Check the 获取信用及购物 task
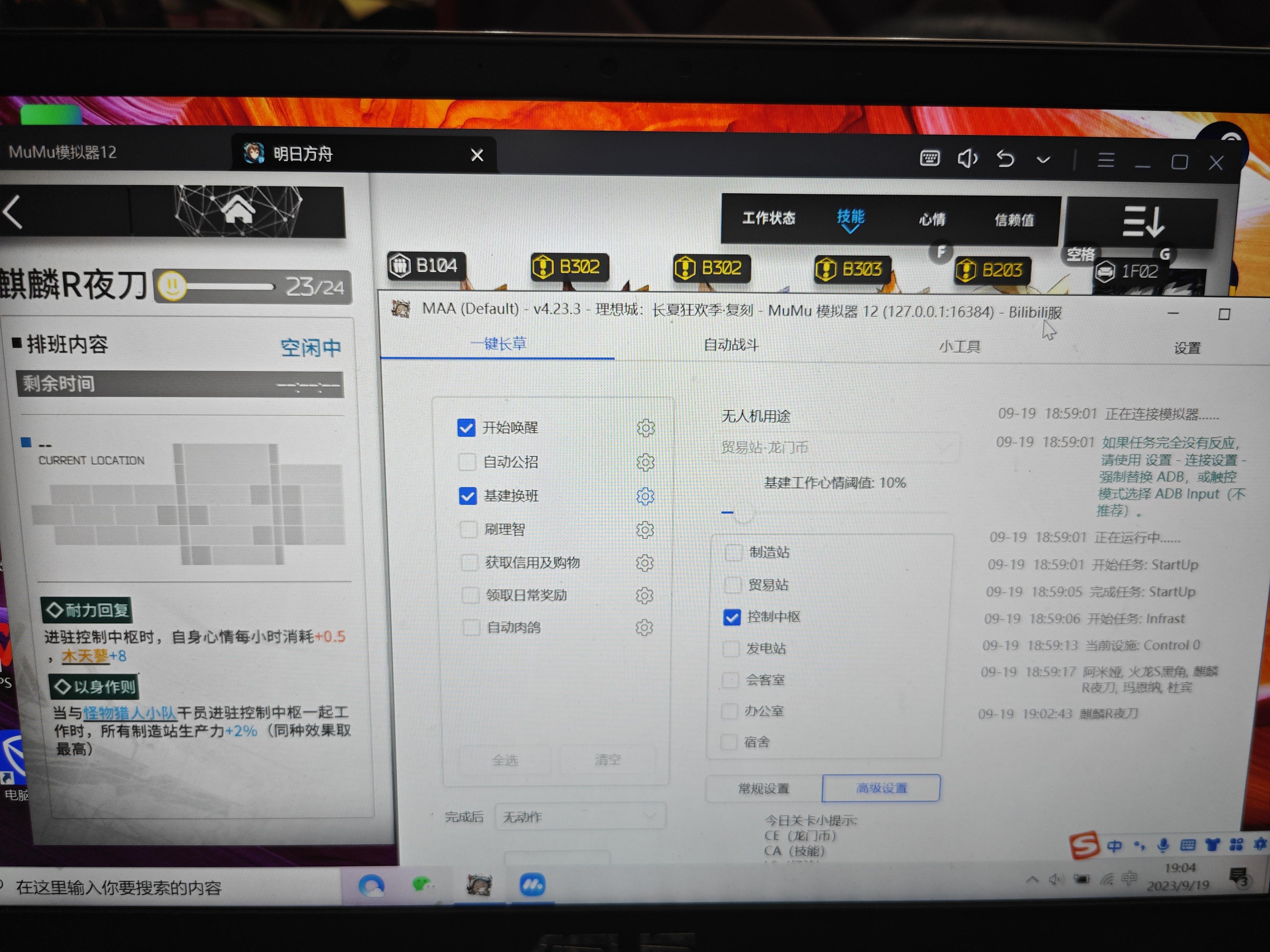This screenshot has width=1270, height=952. tap(470, 562)
